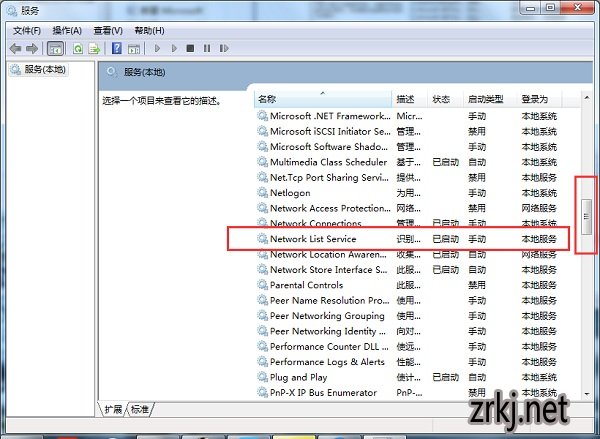This screenshot has height=439, width=600.
Task: Select the Parental Controls service name
Action: pyautogui.click(x=307, y=285)
